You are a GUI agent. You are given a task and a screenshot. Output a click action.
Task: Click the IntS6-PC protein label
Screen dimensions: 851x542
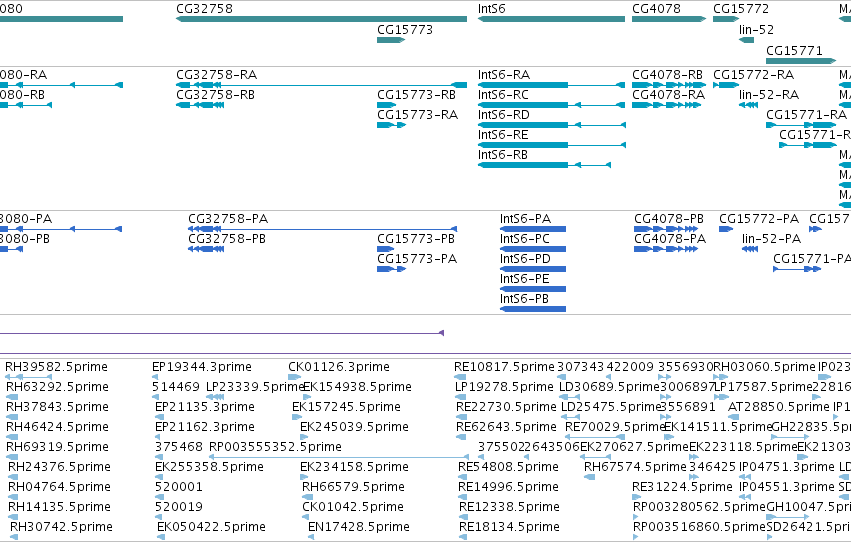tap(525, 239)
